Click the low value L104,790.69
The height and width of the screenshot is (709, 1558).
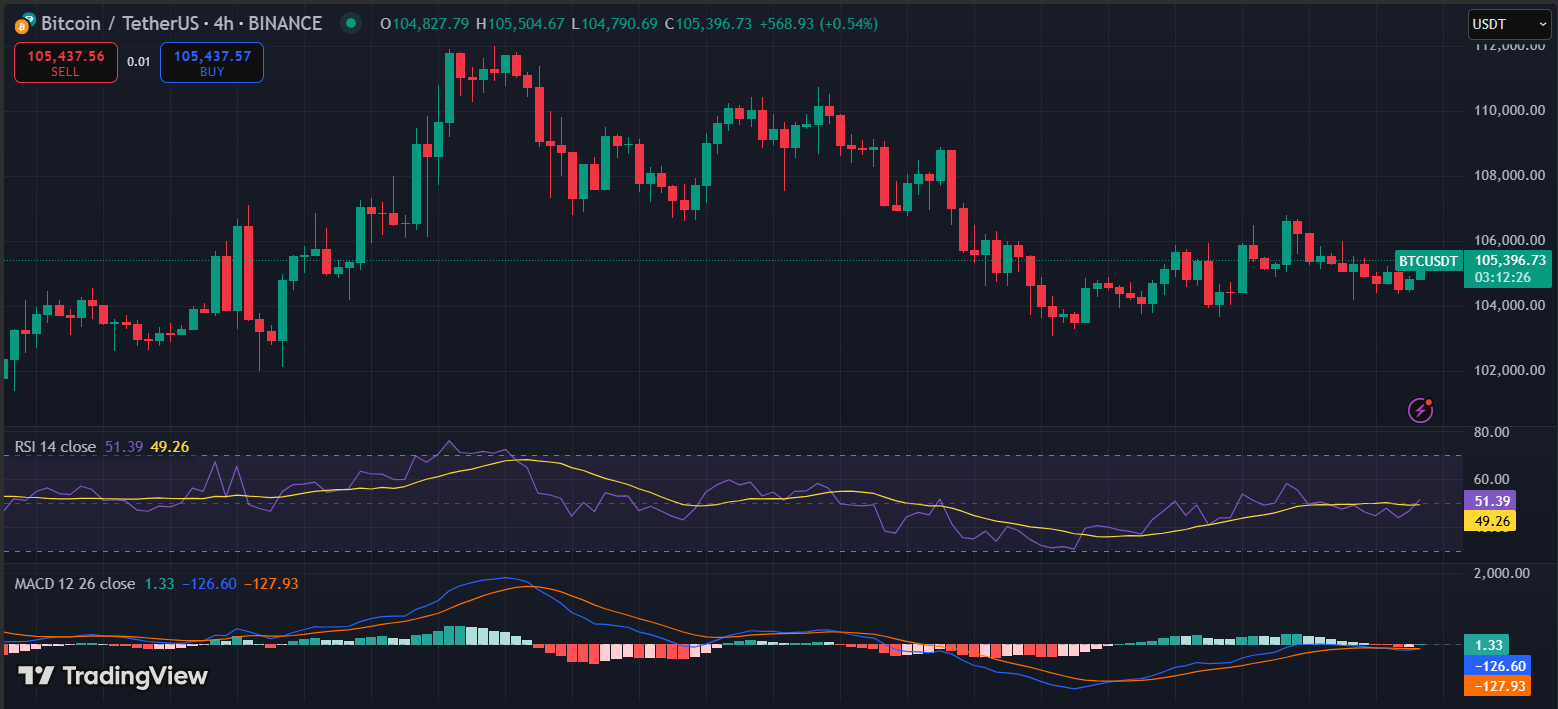coord(615,22)
